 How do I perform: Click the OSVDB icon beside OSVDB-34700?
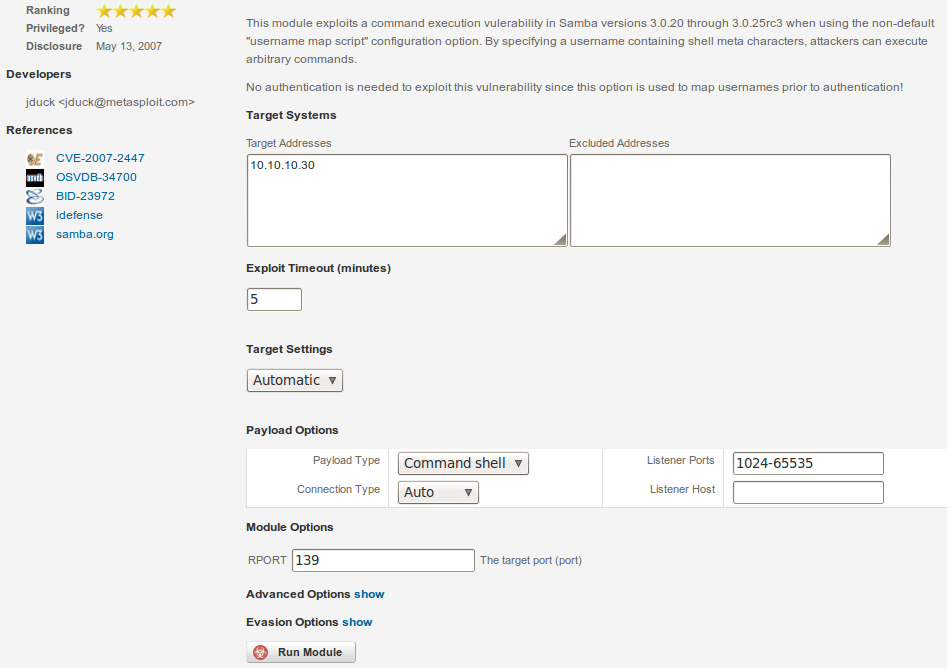pos(35,177)
